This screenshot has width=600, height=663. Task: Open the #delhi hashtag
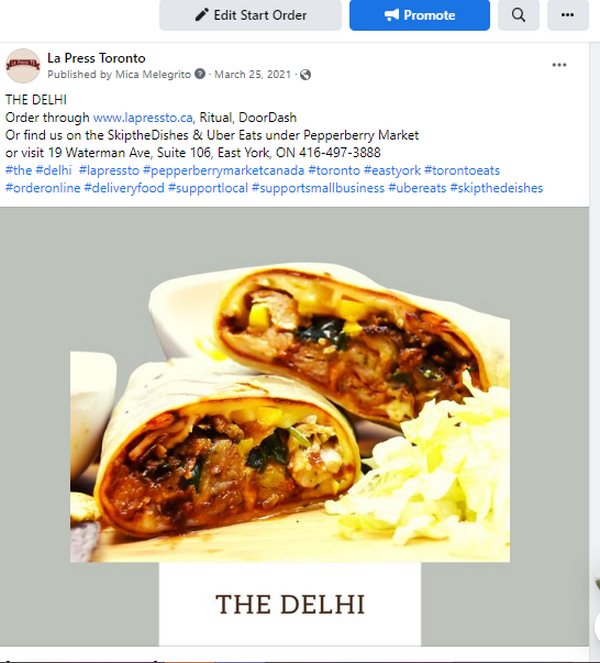pyautogui.click(x=54, y=170)
